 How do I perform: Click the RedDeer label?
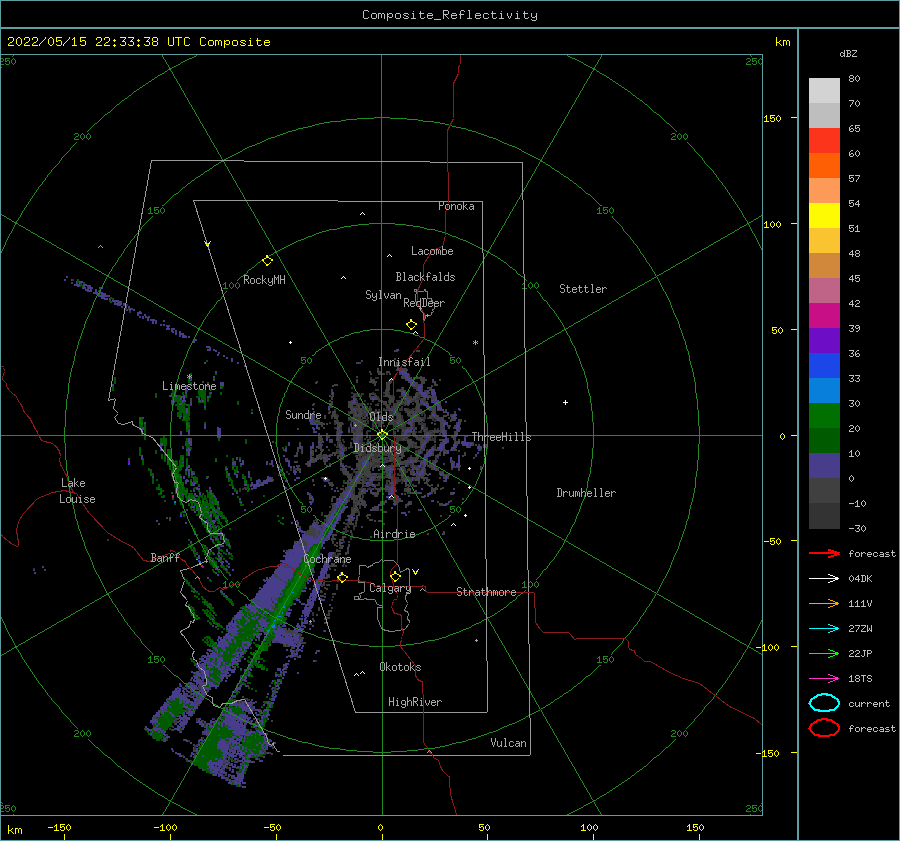[424, 303]
